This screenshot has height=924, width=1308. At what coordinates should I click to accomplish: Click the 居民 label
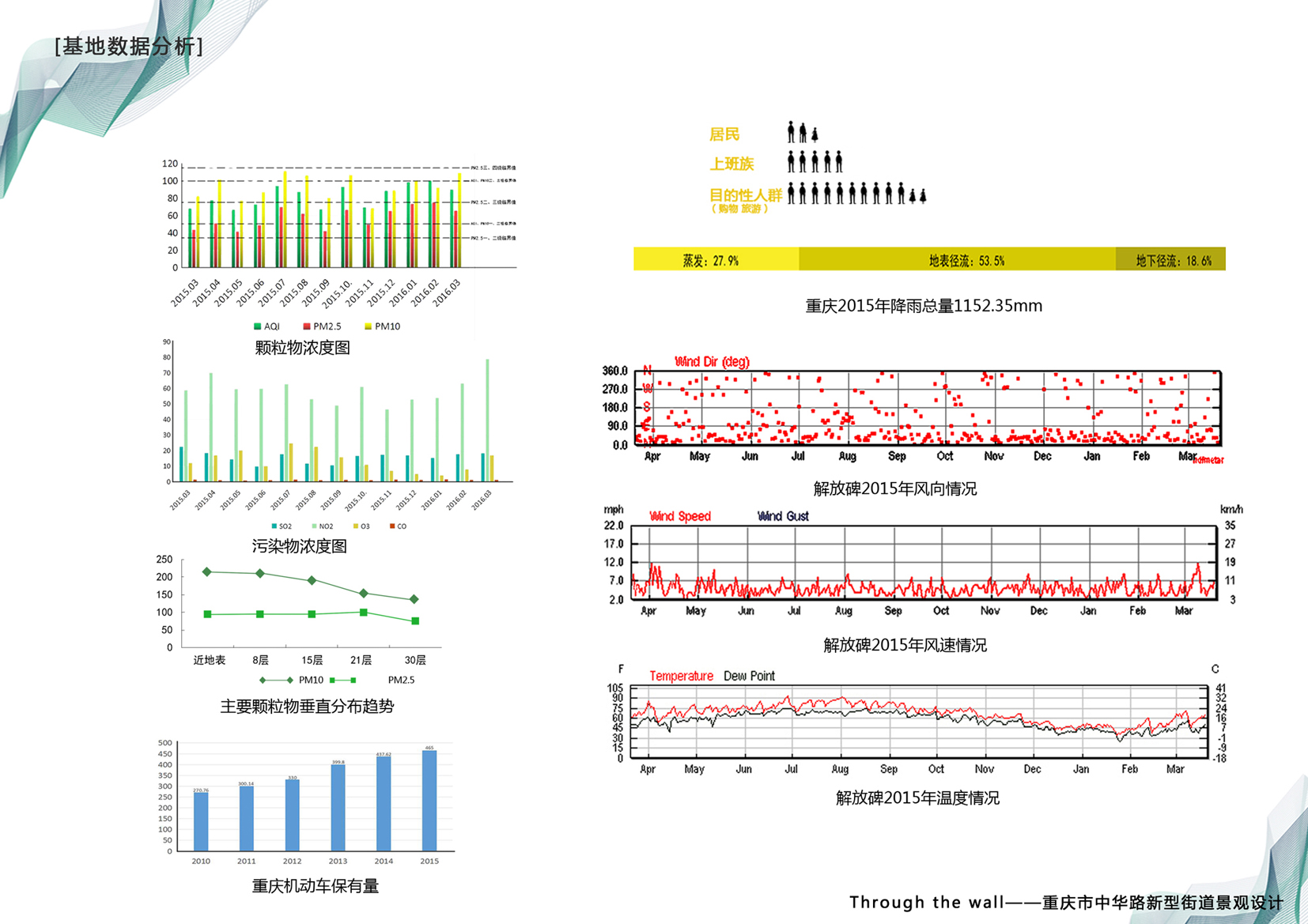click(724, 134)
